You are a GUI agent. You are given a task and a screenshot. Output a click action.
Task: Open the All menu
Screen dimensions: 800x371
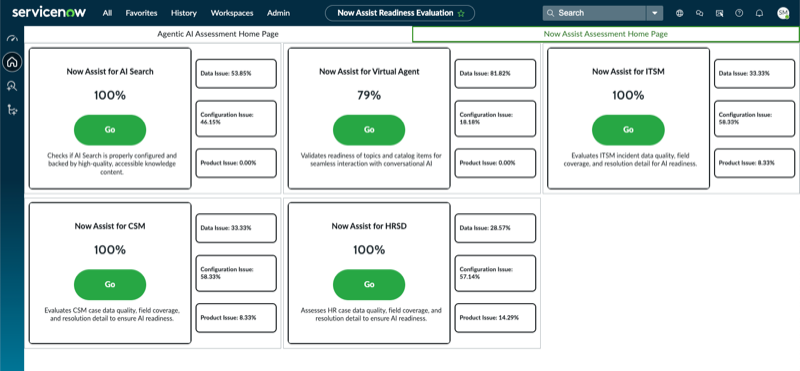[x=107, y=13]
